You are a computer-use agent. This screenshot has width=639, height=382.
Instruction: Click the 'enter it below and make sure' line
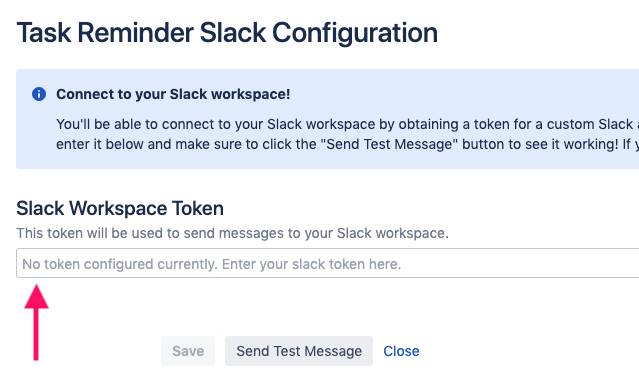[x=348, y=144]
